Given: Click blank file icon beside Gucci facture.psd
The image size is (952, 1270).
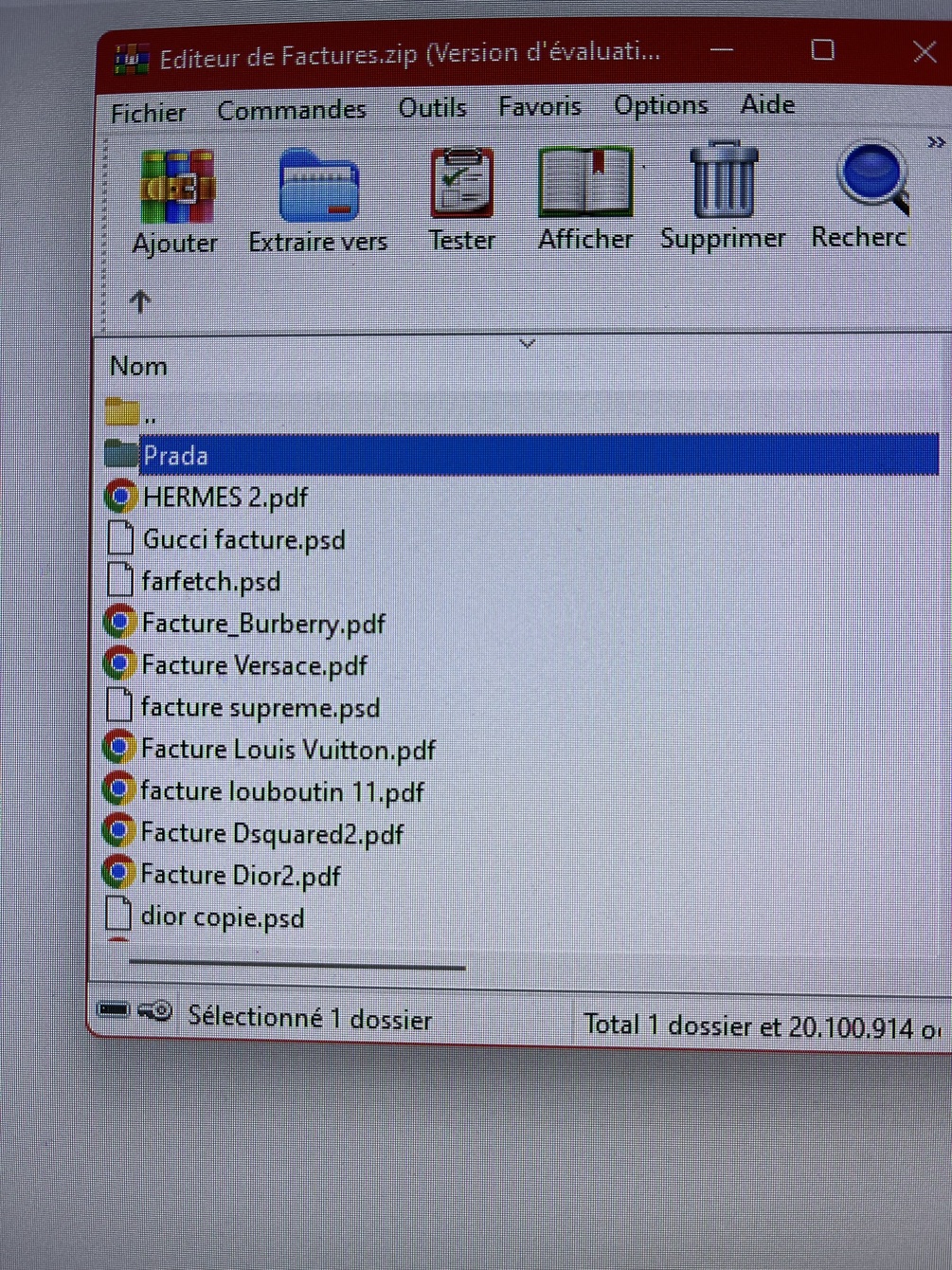Looking at the screenshot, I should [120, 538].
